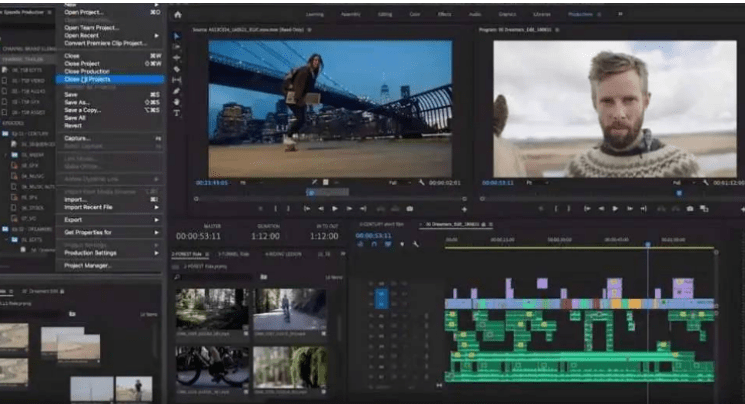Open Program monitor Full resolution dropdown
The image size is (745, 404).
pos(682,183)
